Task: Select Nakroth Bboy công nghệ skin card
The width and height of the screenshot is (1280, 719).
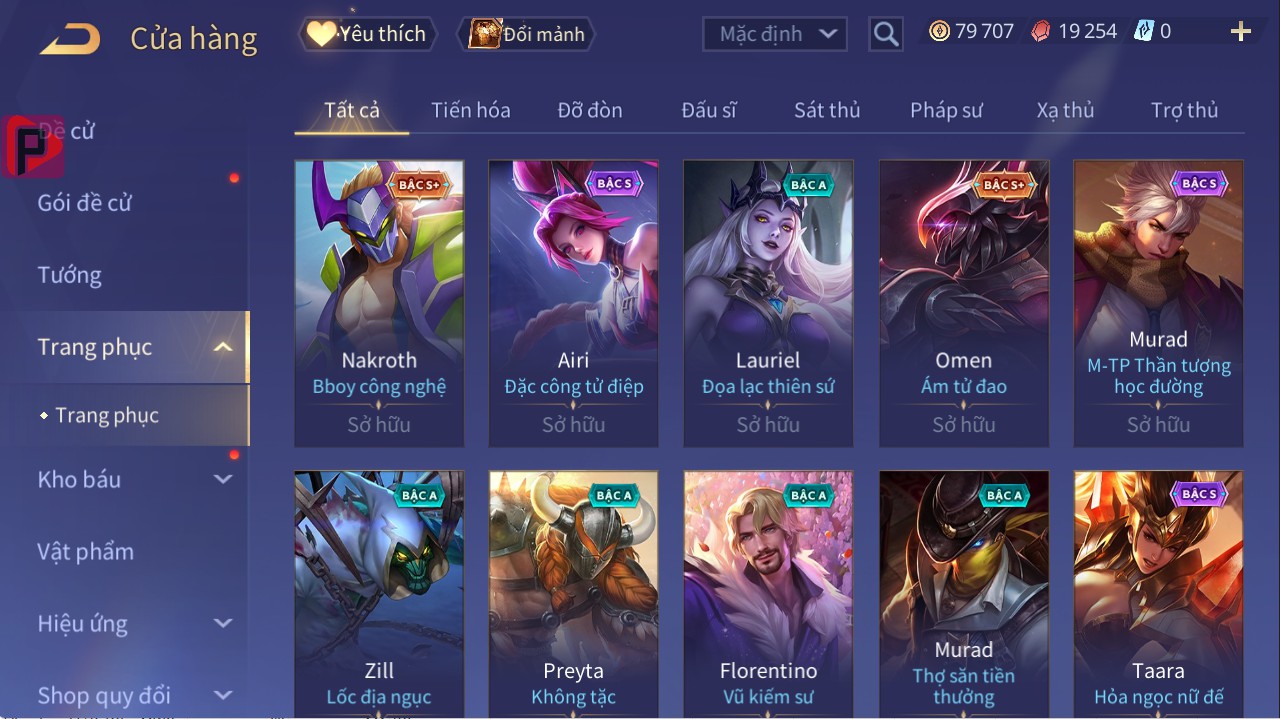Action: pyautogui.click(x=379, y=303)
